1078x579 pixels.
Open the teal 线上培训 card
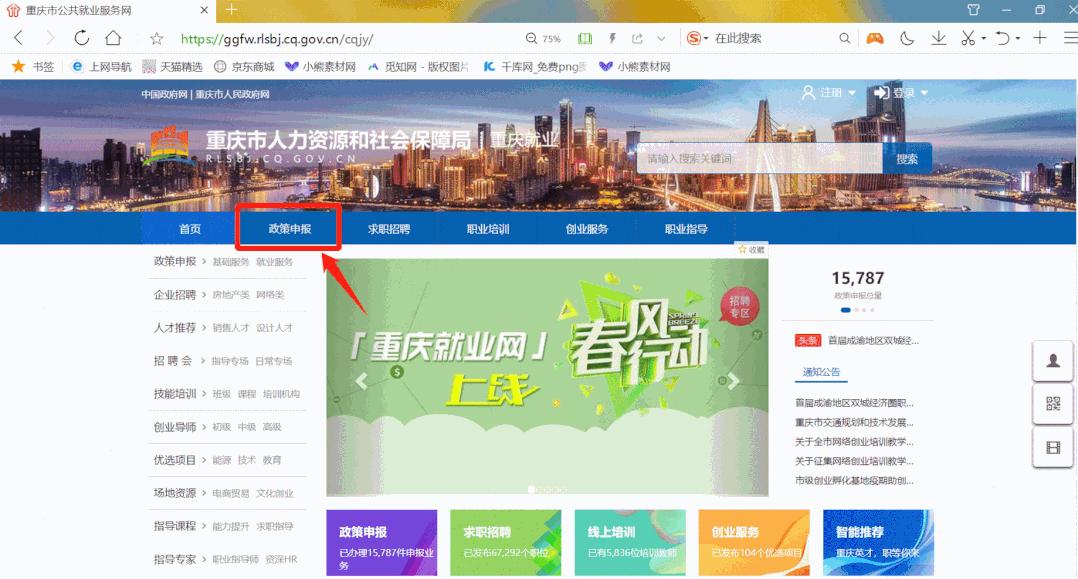point(630,543)
